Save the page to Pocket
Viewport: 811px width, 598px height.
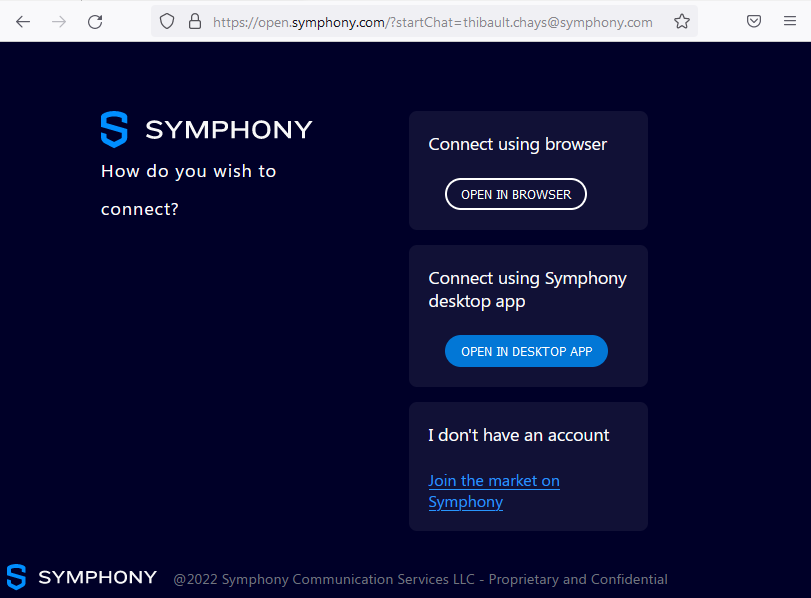755,21
